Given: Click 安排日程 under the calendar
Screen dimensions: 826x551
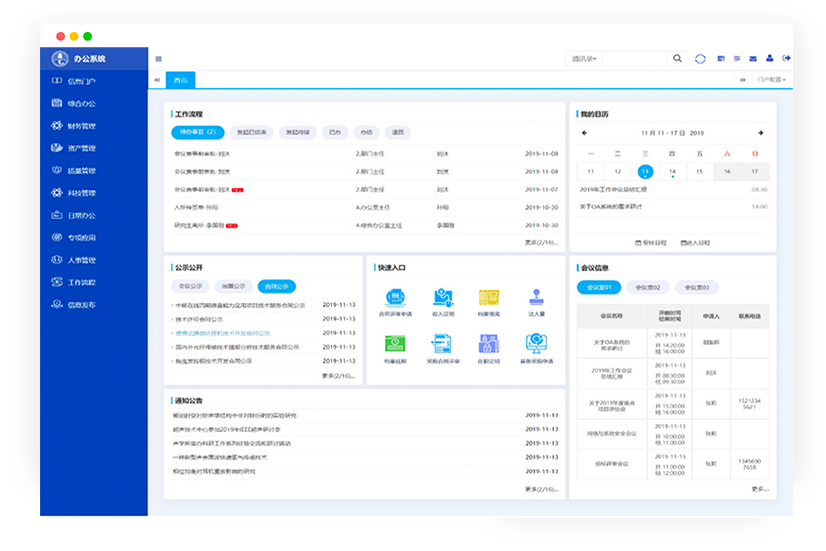Looking at the screenshot, I should (x=652, y=242).
